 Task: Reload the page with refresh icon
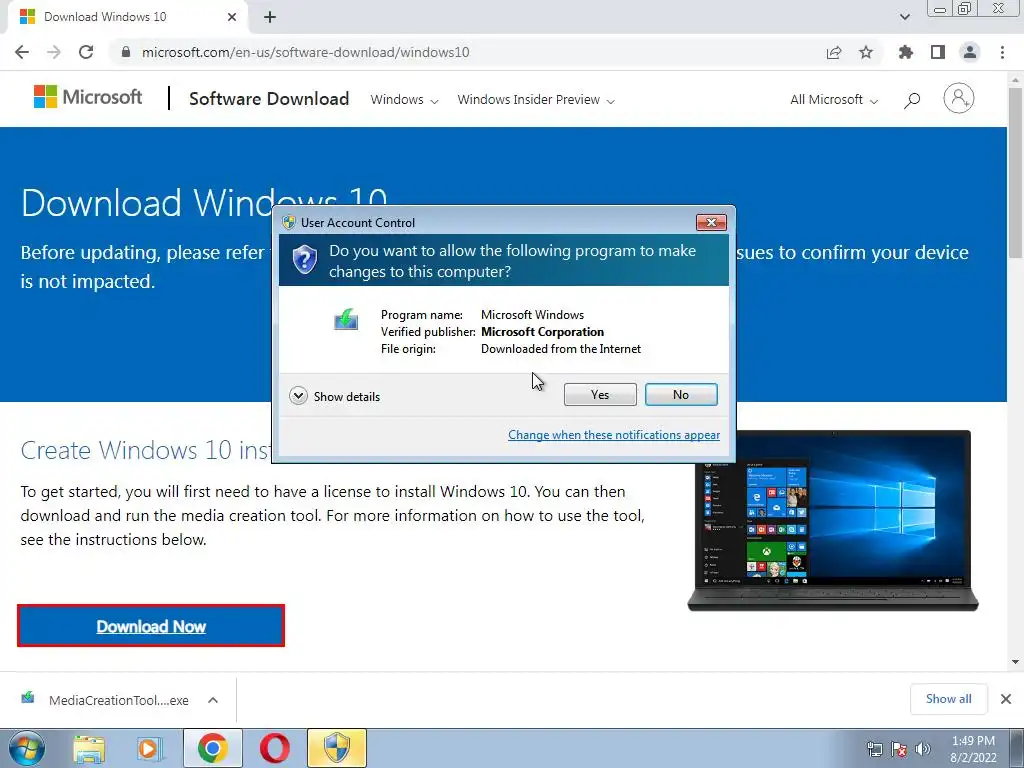point(86,52)
